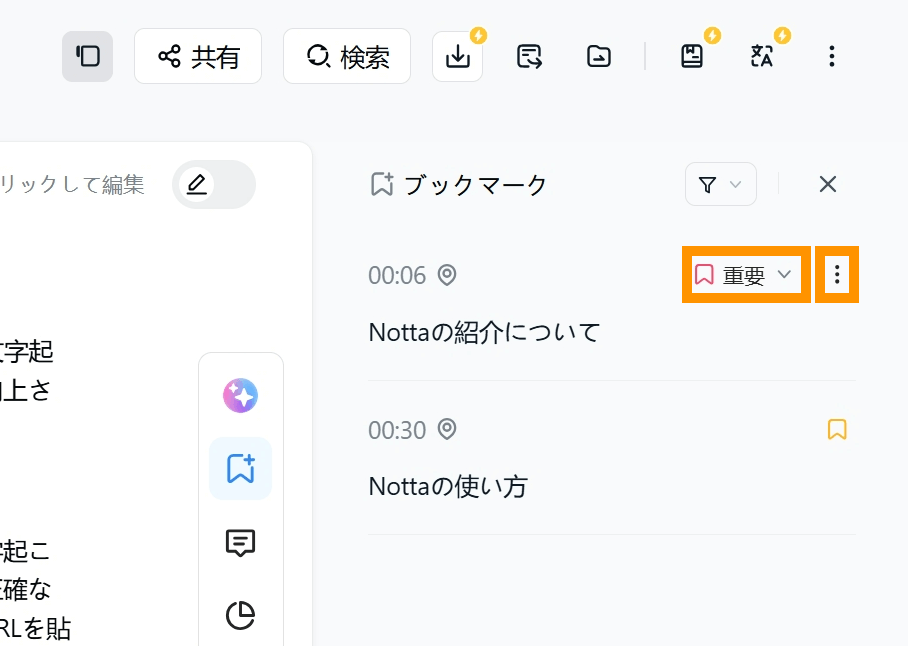Click the yellow bookmark icon for 00:30
This screenshot has height=646, width=908.
pos(837,430)
